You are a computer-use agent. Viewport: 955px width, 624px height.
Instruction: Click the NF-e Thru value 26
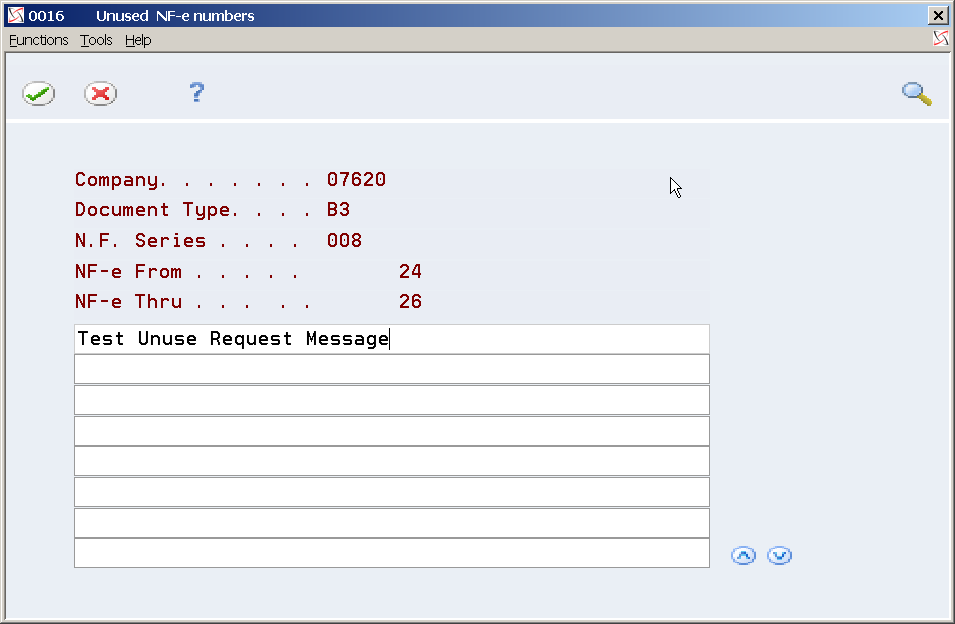point(411,301)
